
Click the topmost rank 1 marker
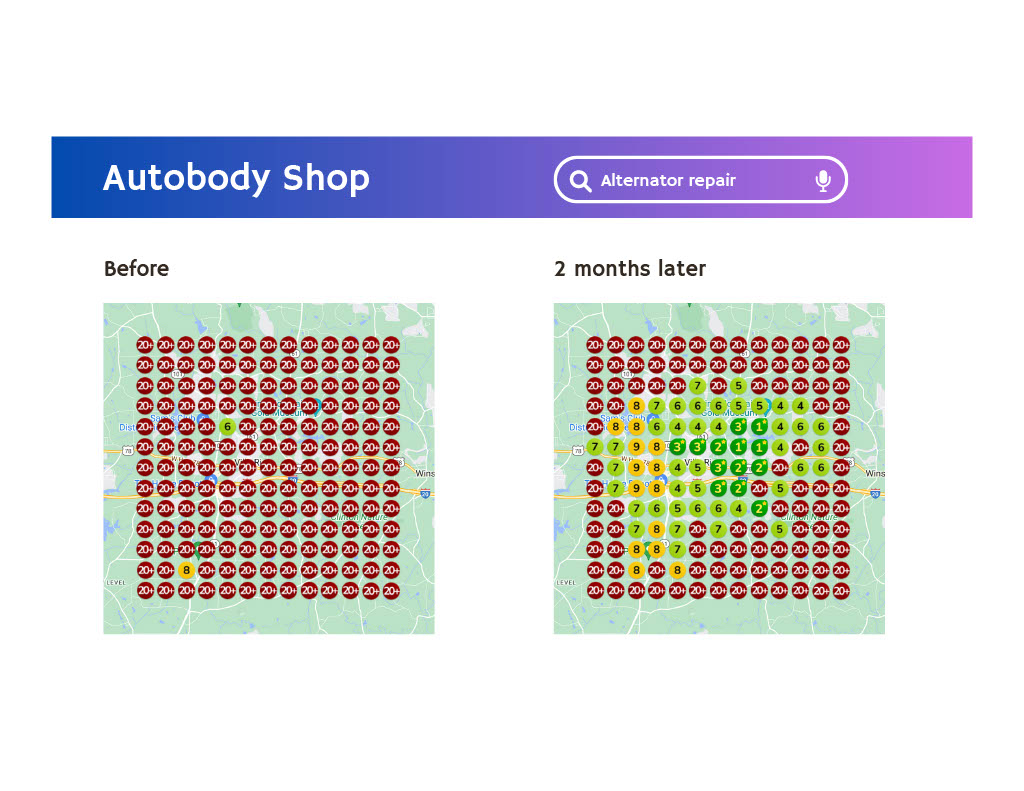tap(760, 427)
